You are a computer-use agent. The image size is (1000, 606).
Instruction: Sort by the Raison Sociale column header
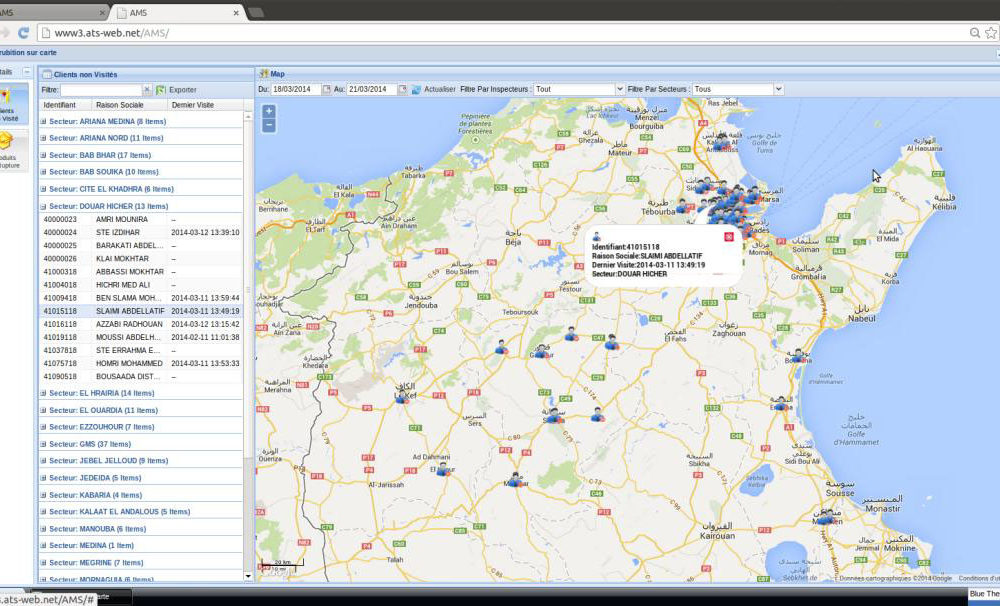[x=119, y=104]
